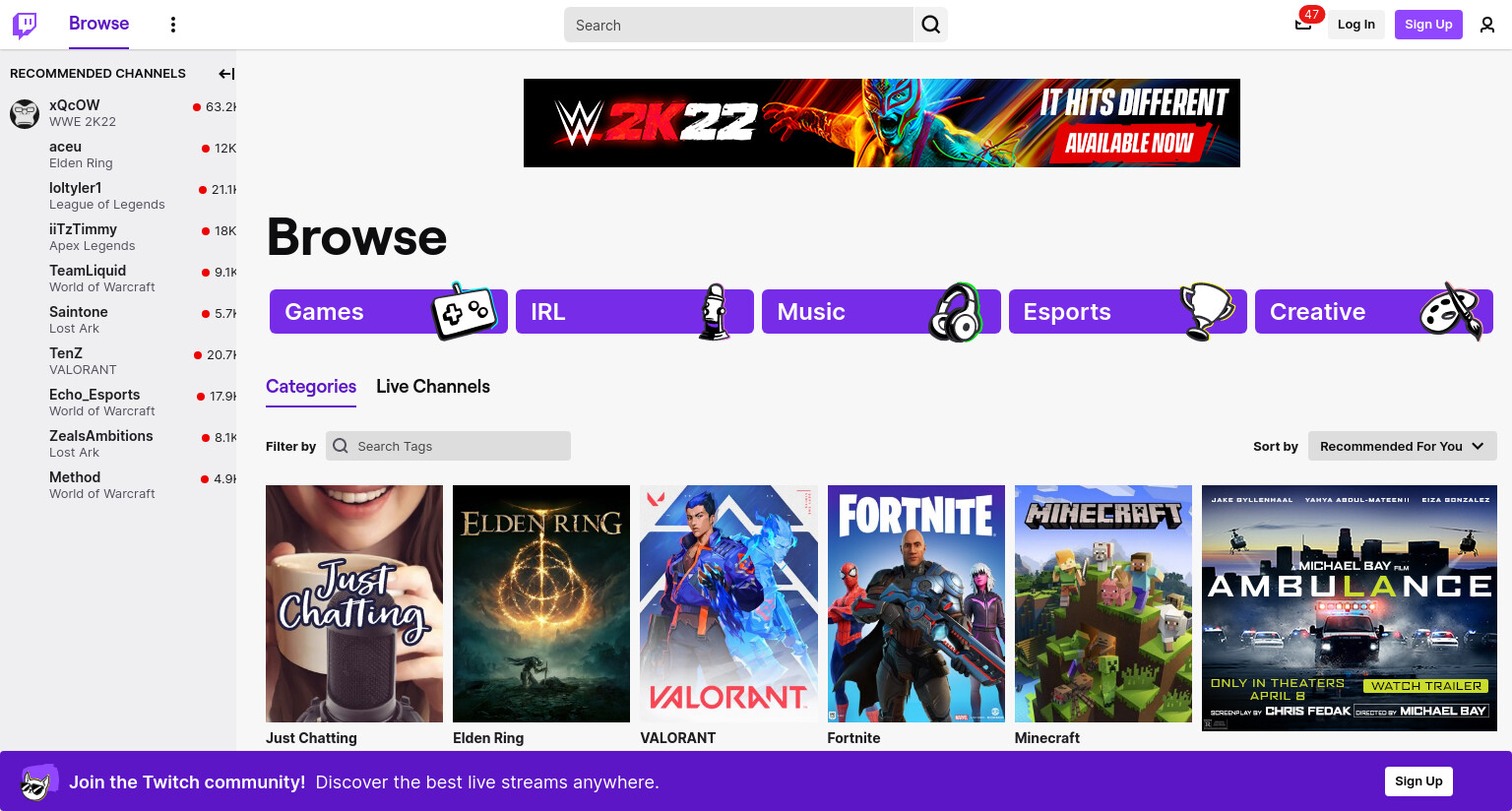Screen dimensions: 1512x811
Task: Click the search magnifier button
Action: click(930, 25)
